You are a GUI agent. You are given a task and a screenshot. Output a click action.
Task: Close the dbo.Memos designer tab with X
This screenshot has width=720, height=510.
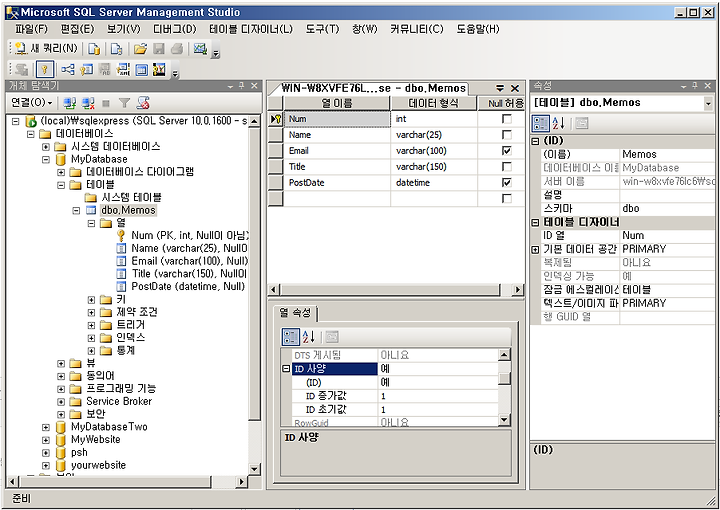point(515,88)
